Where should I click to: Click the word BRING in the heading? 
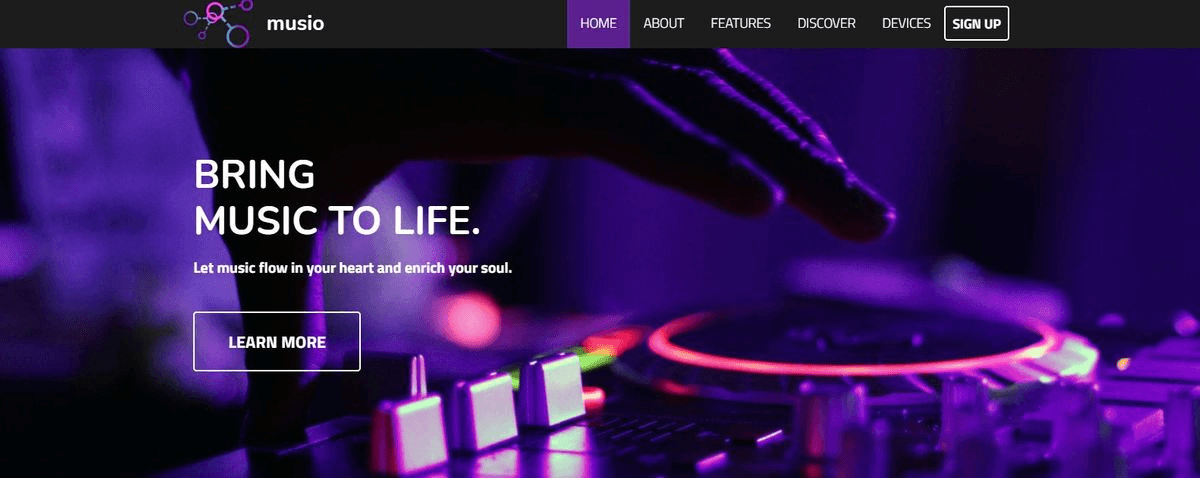click(255, 174)
